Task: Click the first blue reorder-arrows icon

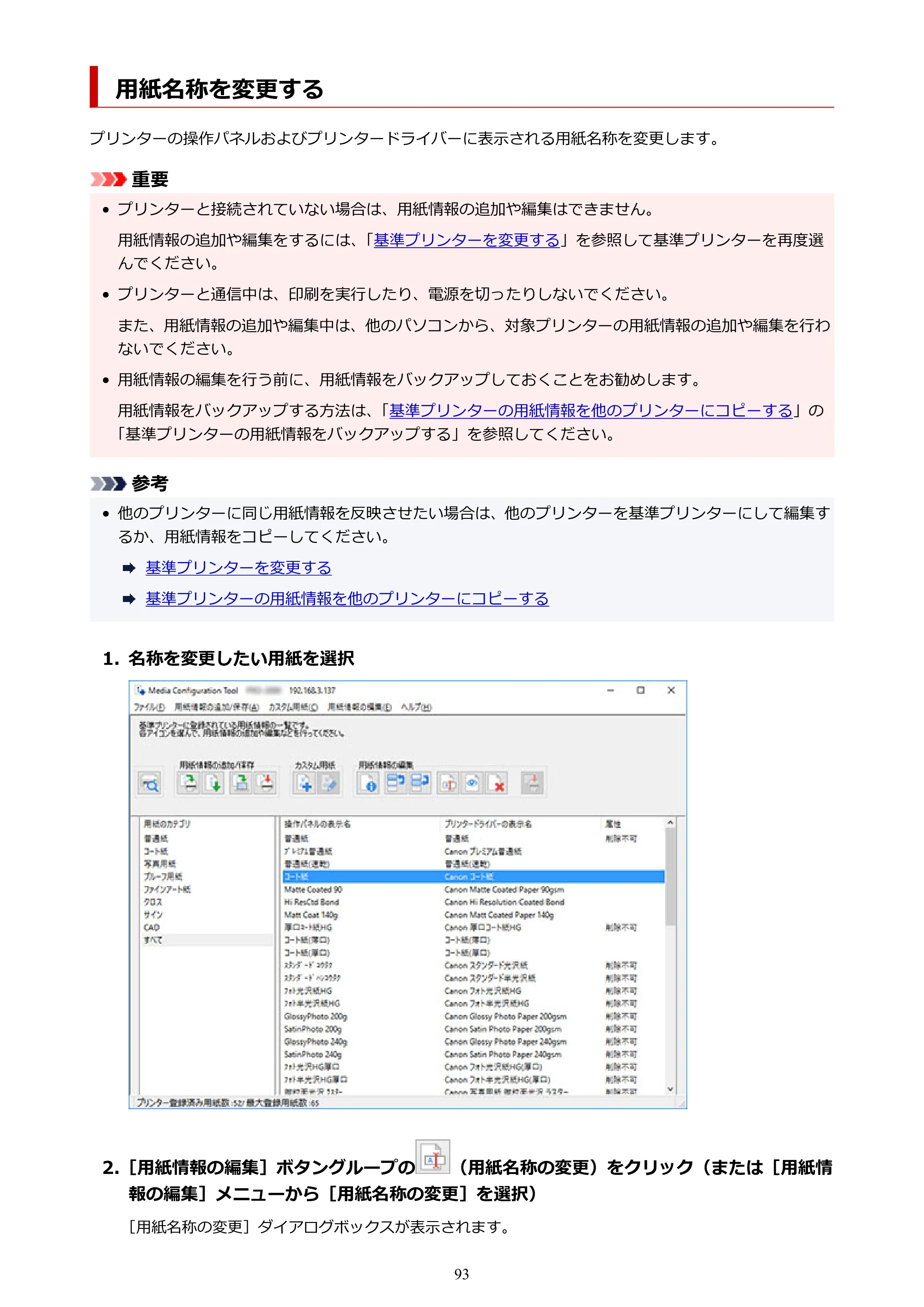Action: tap(395, 783)
